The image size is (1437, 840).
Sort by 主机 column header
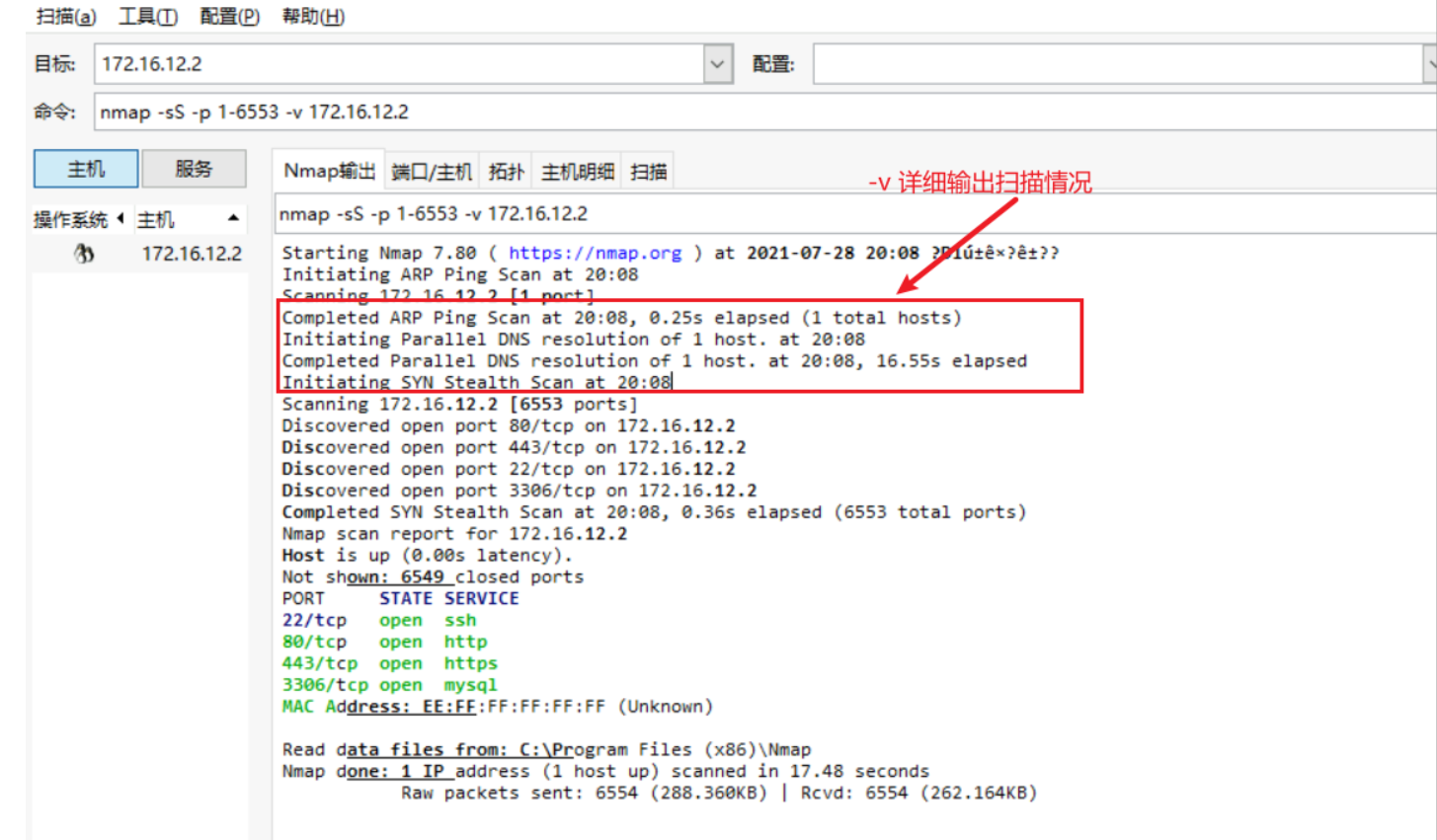[x=155, y=219]
